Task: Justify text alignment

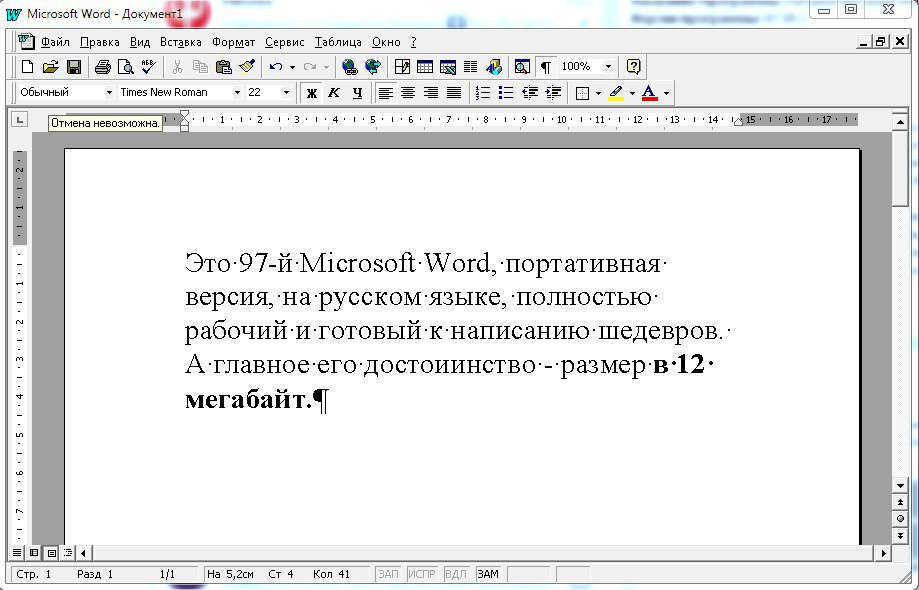Action: [x=454, y=93]
